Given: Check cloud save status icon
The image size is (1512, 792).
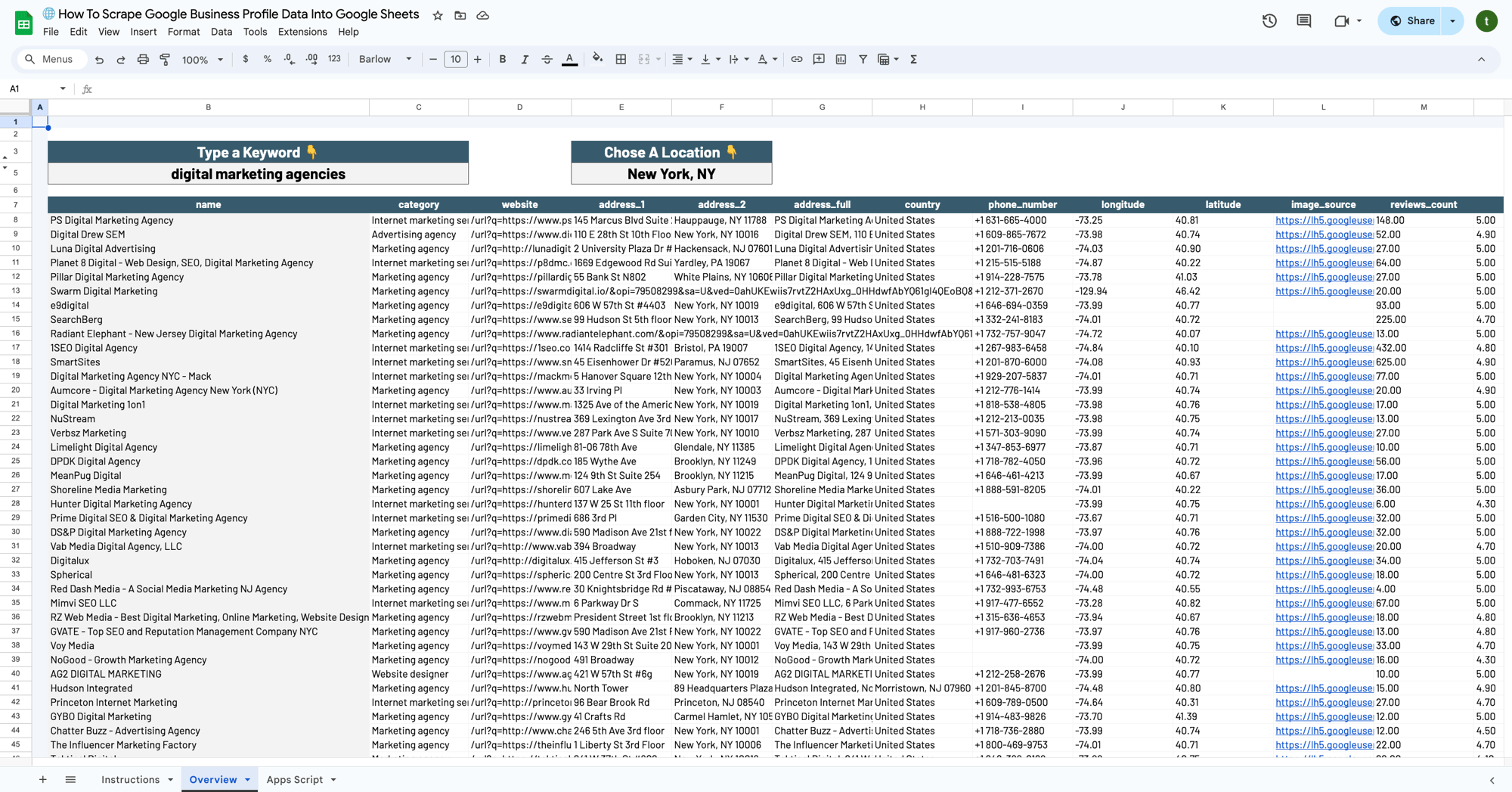Looking at the screenshot, I should [482, 15].
